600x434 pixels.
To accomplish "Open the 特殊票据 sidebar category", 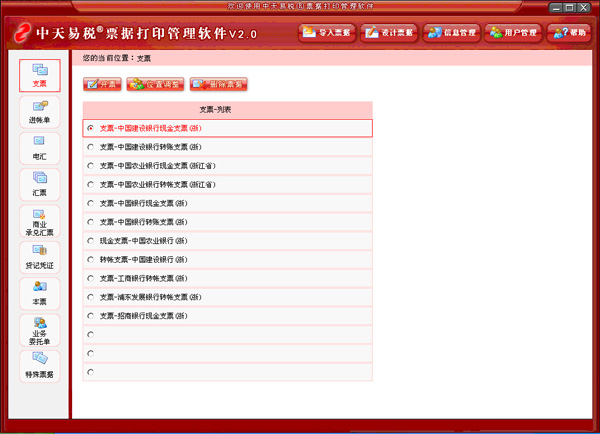I will pyautogui.click(x=40, y=367).
